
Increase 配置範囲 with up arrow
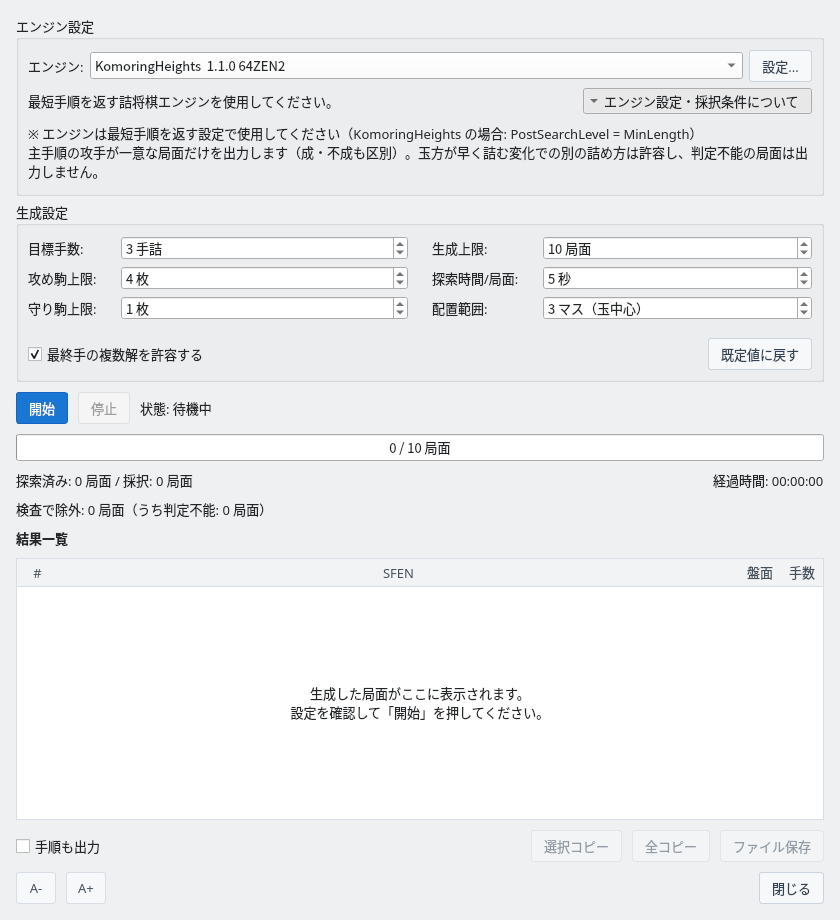point(804,303)
